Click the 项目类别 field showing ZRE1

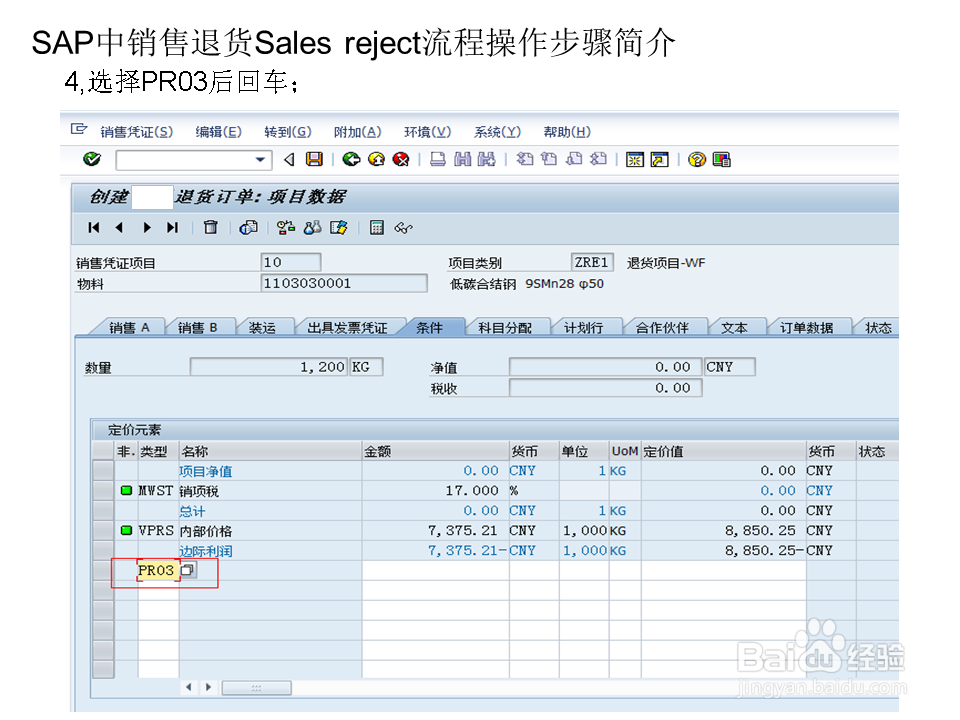click(592, 263)
